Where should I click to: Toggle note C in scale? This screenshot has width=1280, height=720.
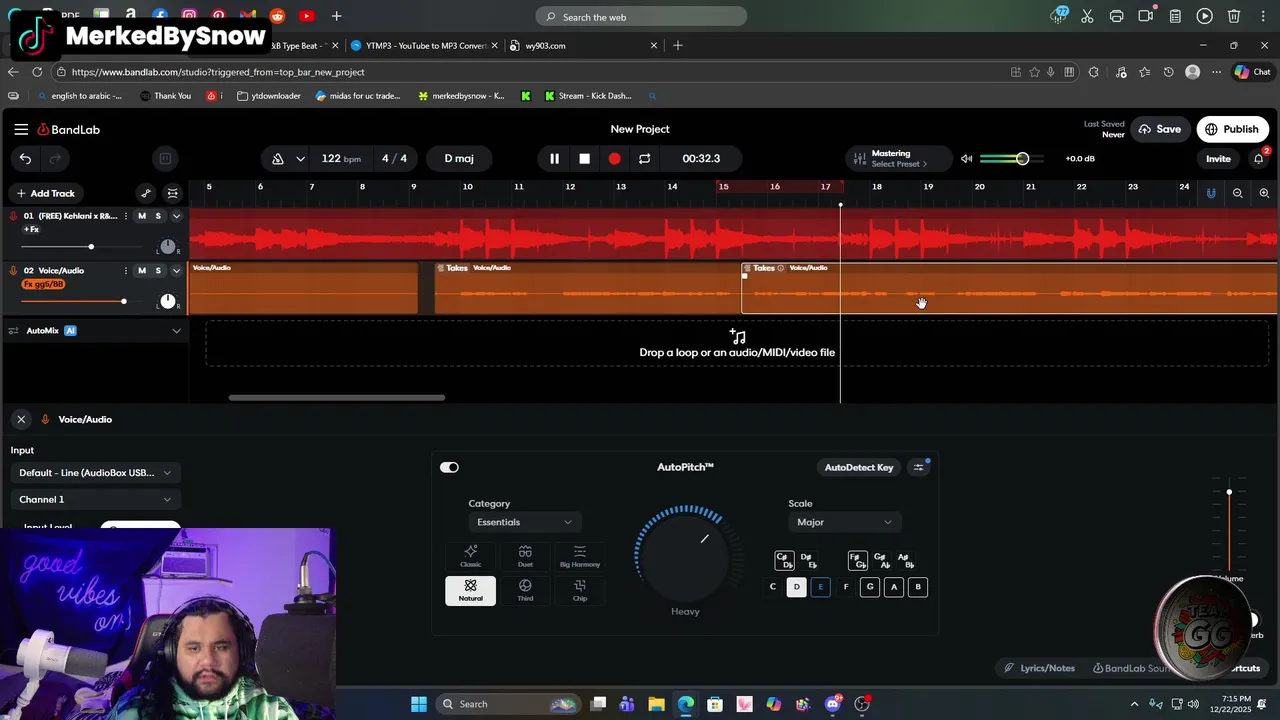[x=772, y=587]
